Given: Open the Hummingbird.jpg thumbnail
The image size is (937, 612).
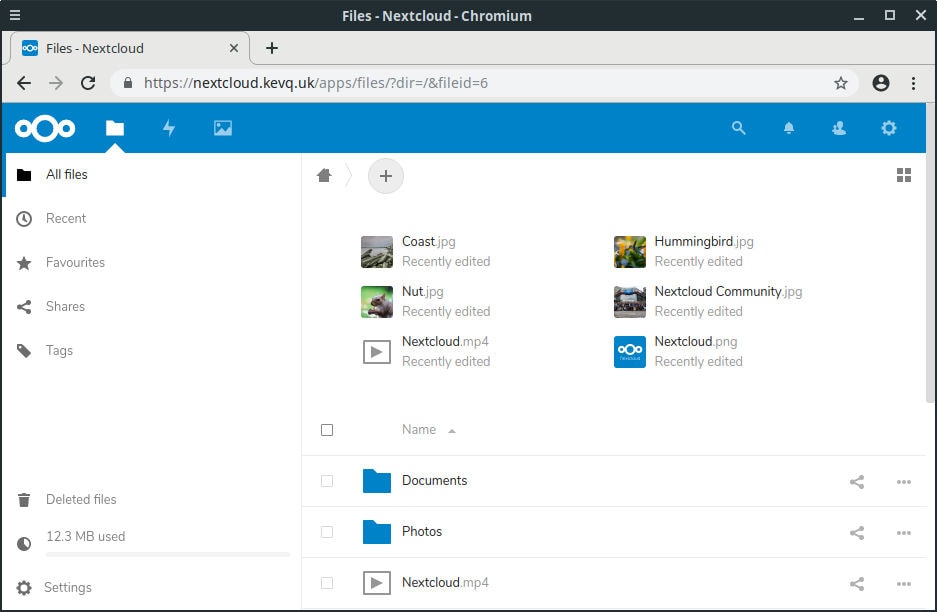Looking at the screenshot, I should [629, 251].
